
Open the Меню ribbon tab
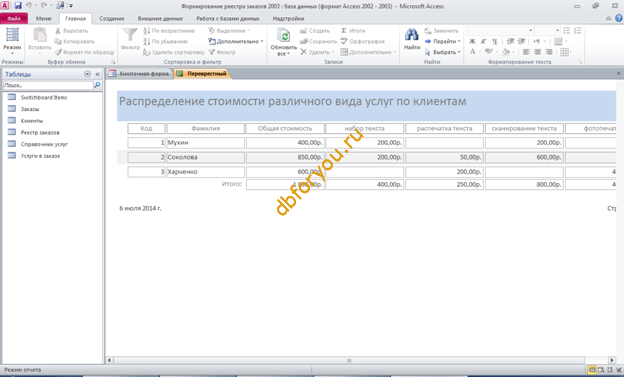coord(43,18)
